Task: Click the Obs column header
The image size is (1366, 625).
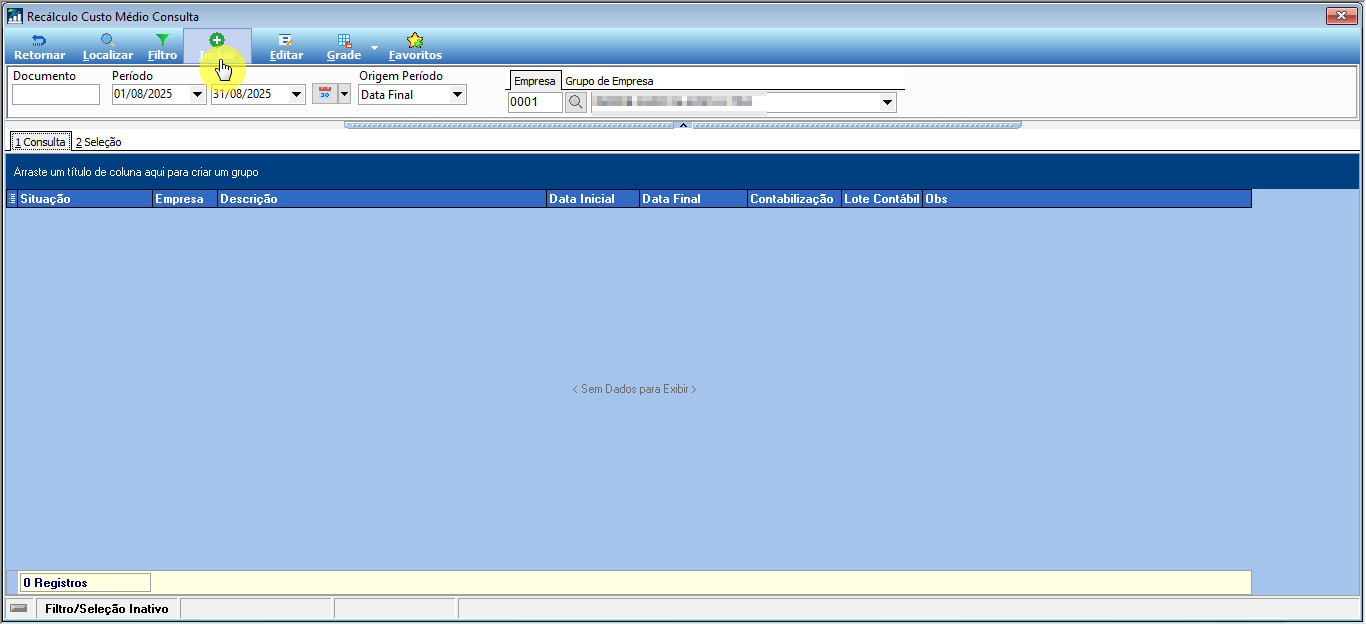Action: pyautogui.click(x=1087, y=199)
